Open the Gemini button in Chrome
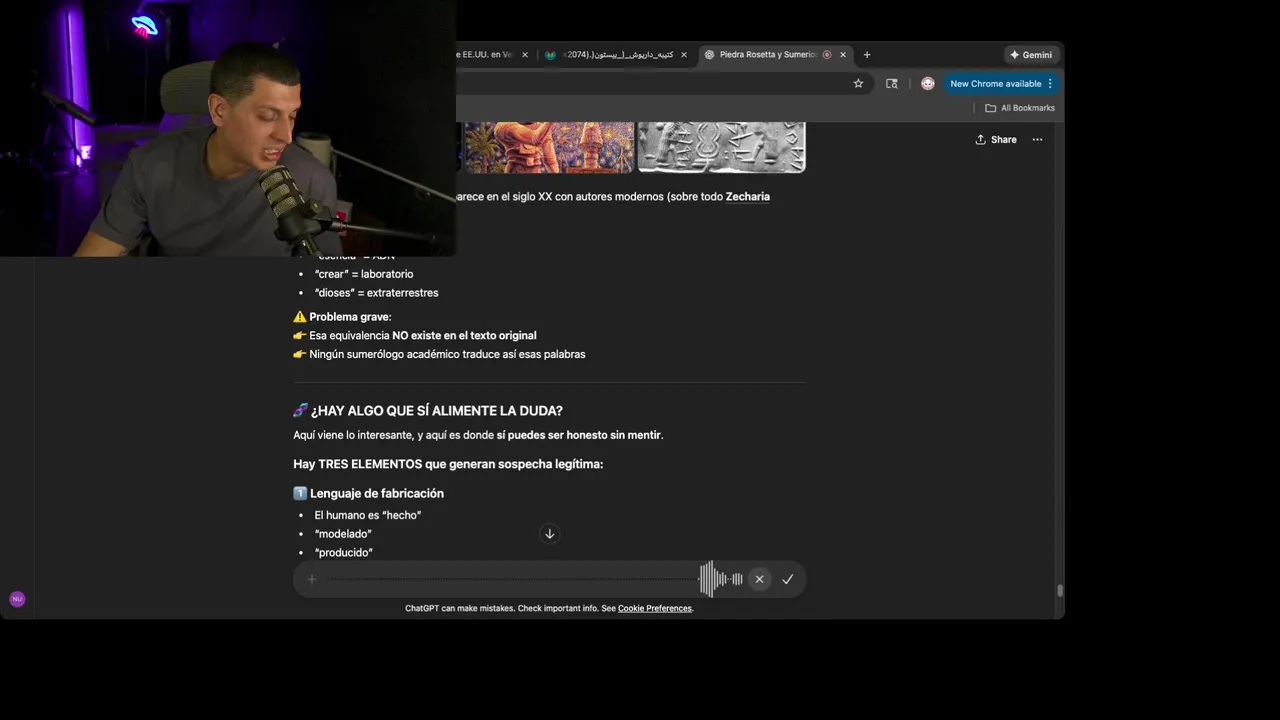Image resolution: width=1280 pixels, height=720 pixels. coord(1030,55)
